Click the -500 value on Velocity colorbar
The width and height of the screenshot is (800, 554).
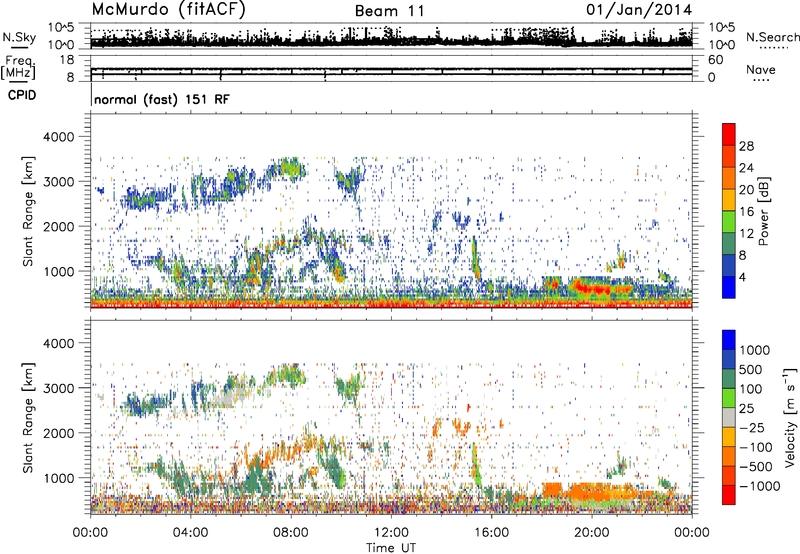coord(756,466)
